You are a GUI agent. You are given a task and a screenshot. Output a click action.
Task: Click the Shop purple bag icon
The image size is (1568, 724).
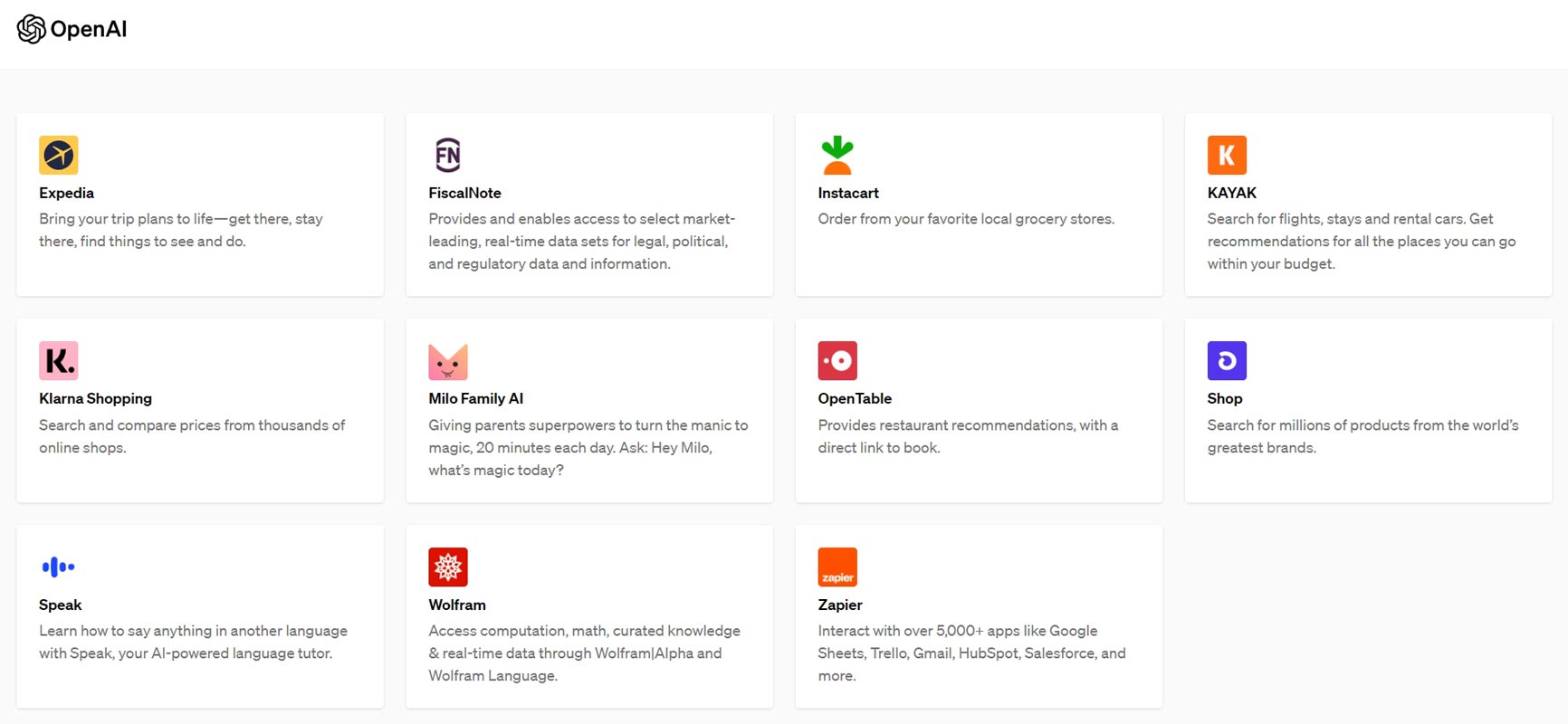click(x=1227, y=361)
